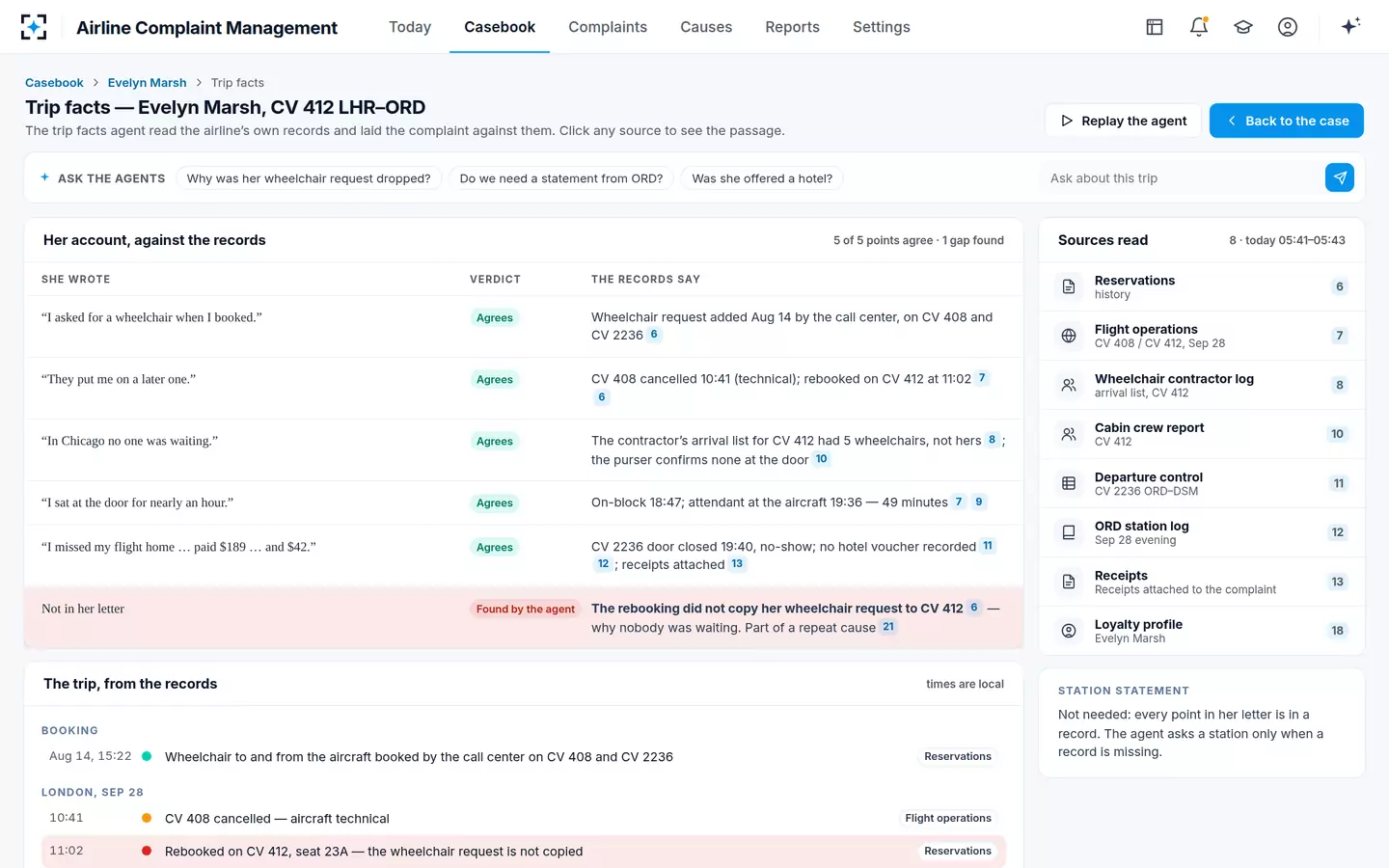Click the Cabin crew report icon
The width and height of the screenshot is (1389, 868).
click(1069, 434)
